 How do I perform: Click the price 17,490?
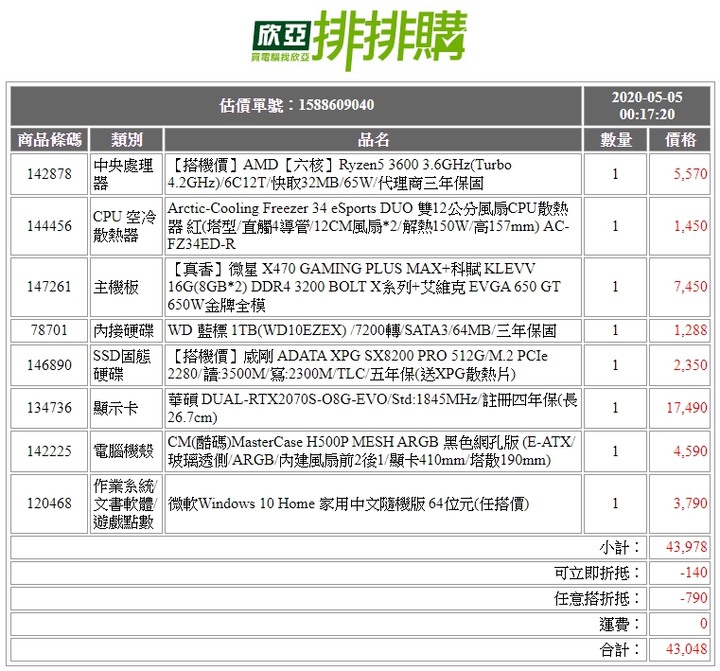click(687, 408)
